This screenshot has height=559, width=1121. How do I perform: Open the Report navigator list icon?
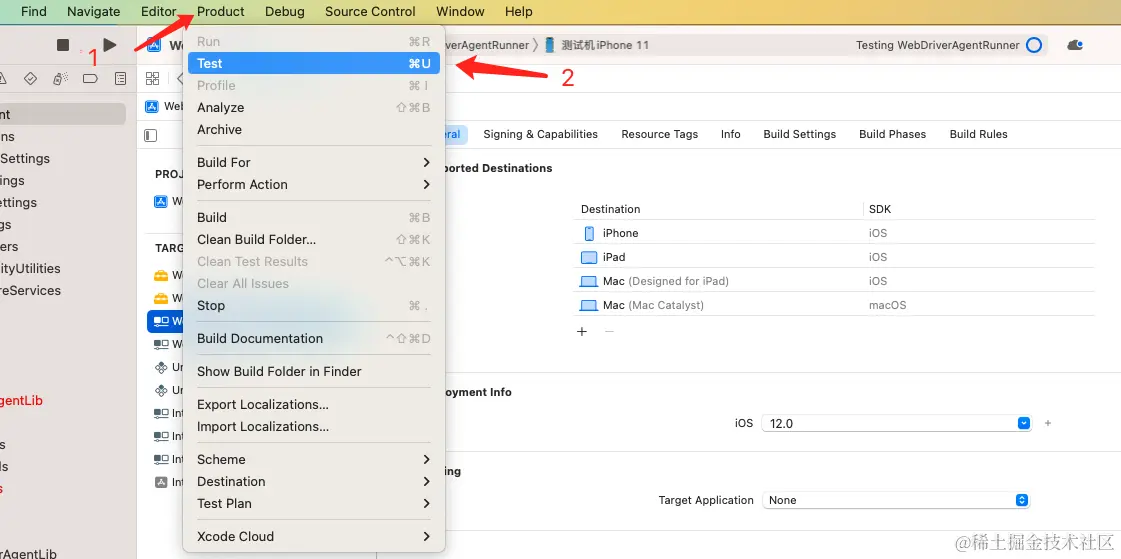point(121,79)
